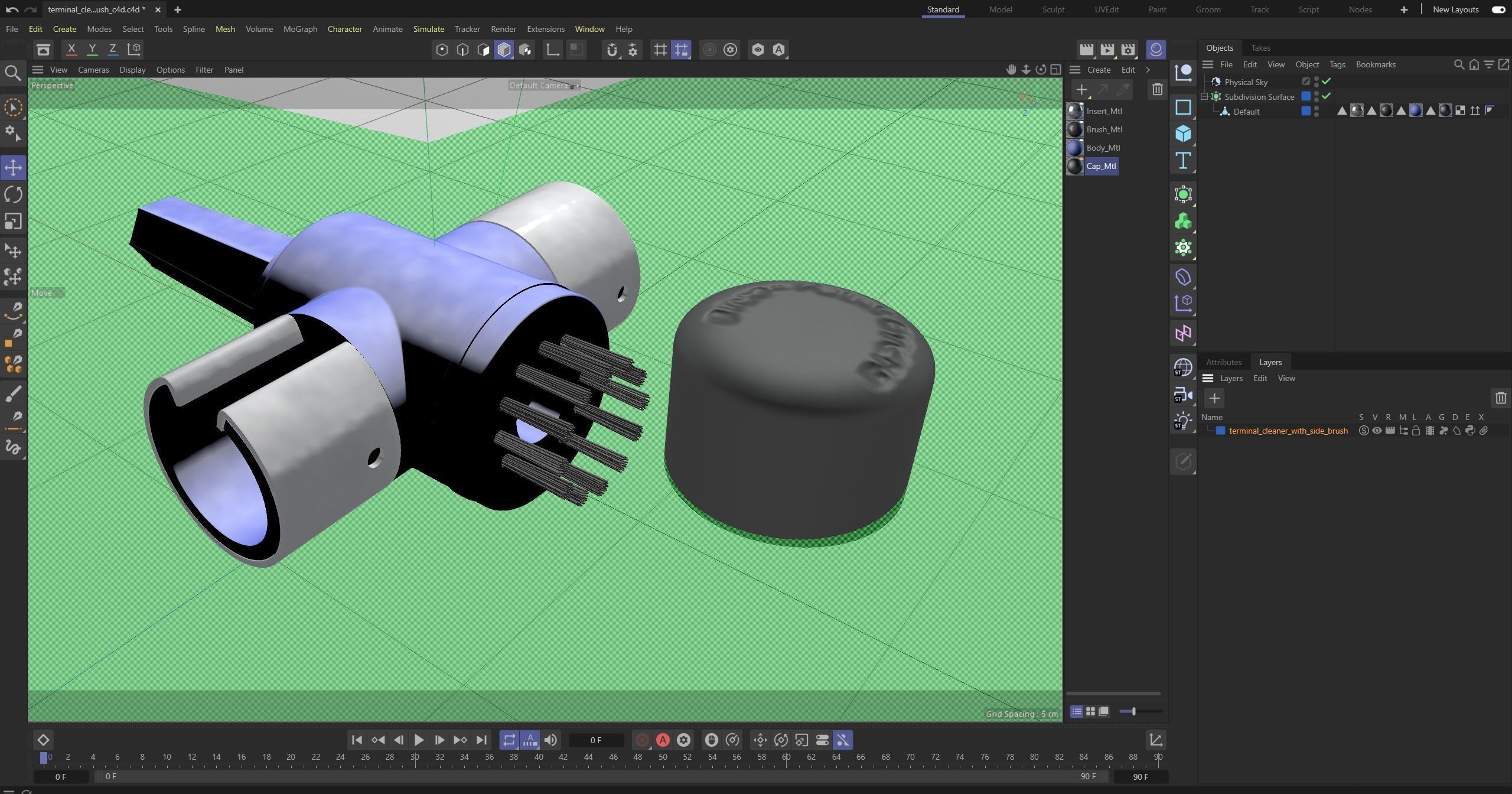
Task: Switch to the Attributes tab
Action: pyautogui.click(x=1224, y=362)
